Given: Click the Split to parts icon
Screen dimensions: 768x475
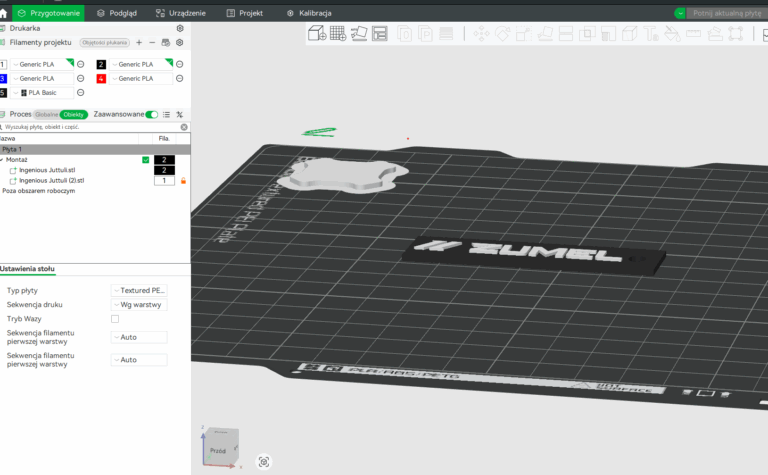Looking at the screenshot, I should point(425,34).
